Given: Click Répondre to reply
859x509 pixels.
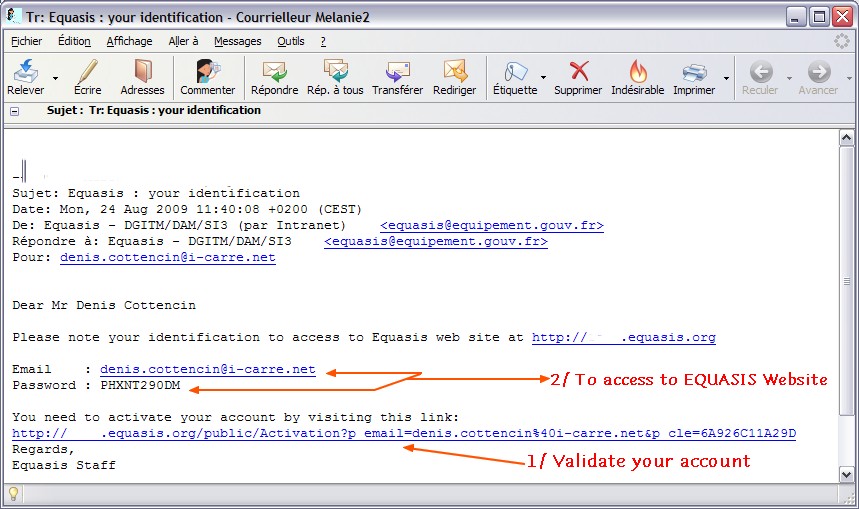Looking at the screenshot, I should click(274, 77).
